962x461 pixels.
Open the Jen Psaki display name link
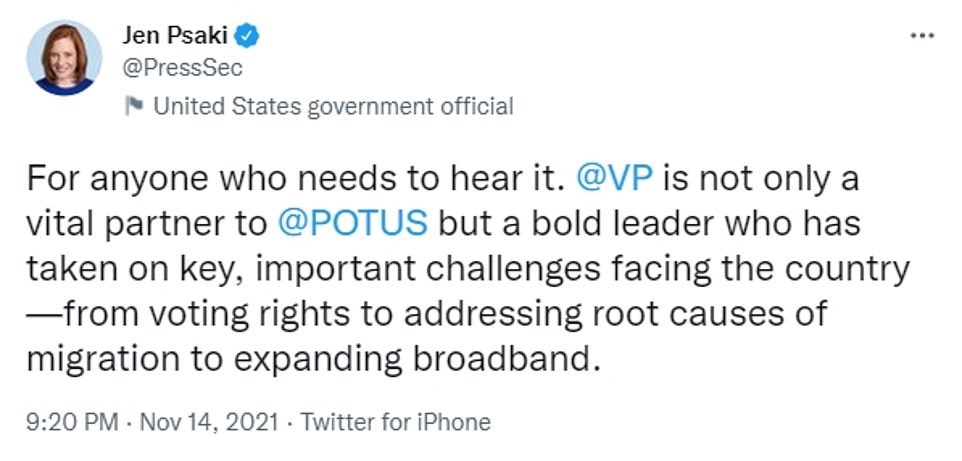click(x=177, y=37)
